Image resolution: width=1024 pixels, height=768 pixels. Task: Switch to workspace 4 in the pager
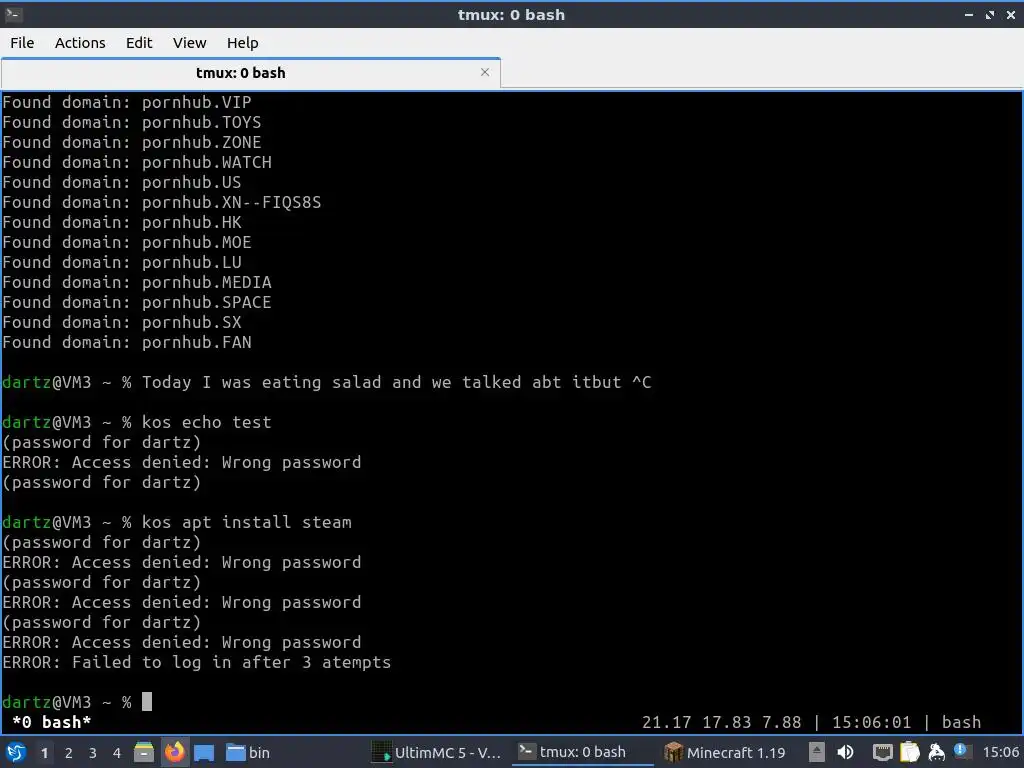coord(117,753)
